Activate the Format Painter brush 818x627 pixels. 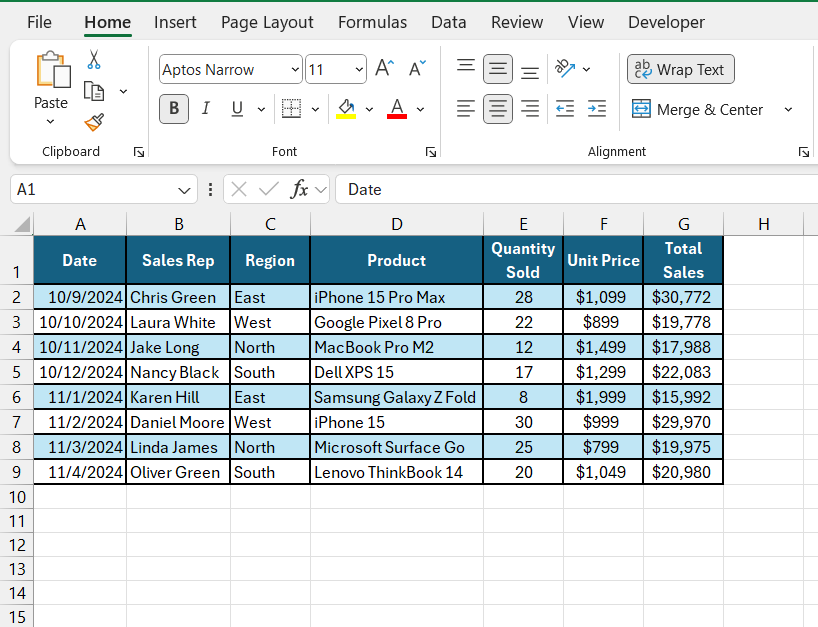(x=94, y=123)
